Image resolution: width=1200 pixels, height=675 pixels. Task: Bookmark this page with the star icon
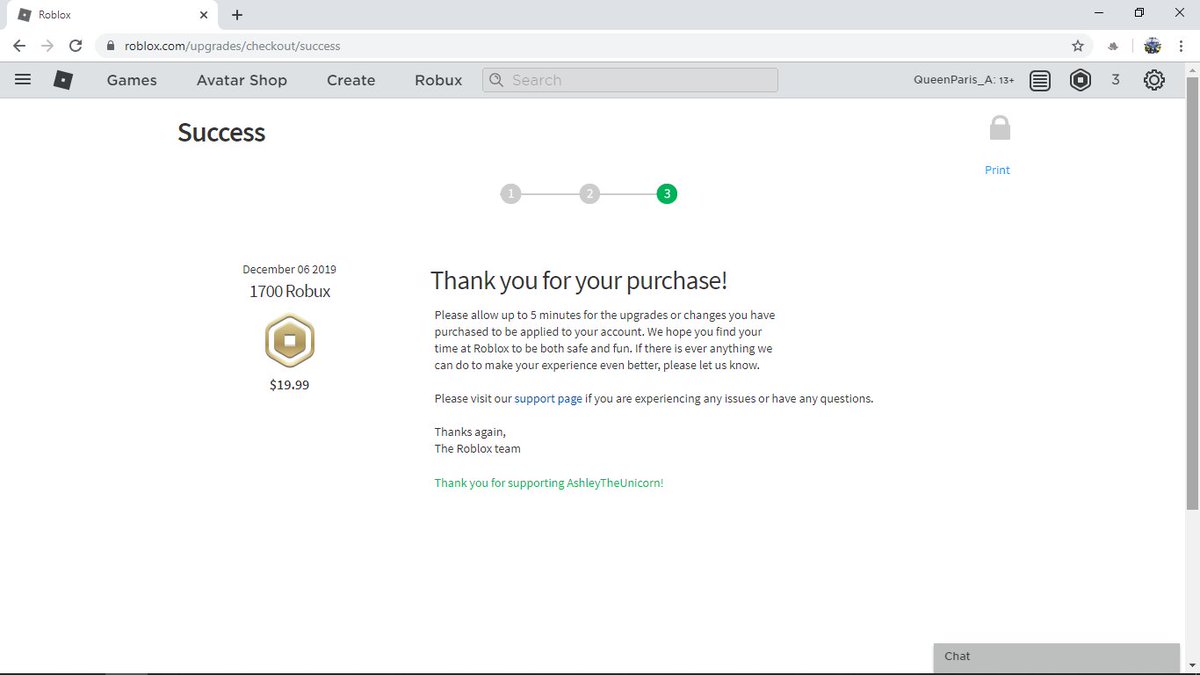pyautogui.click(x=1077, y=46)
